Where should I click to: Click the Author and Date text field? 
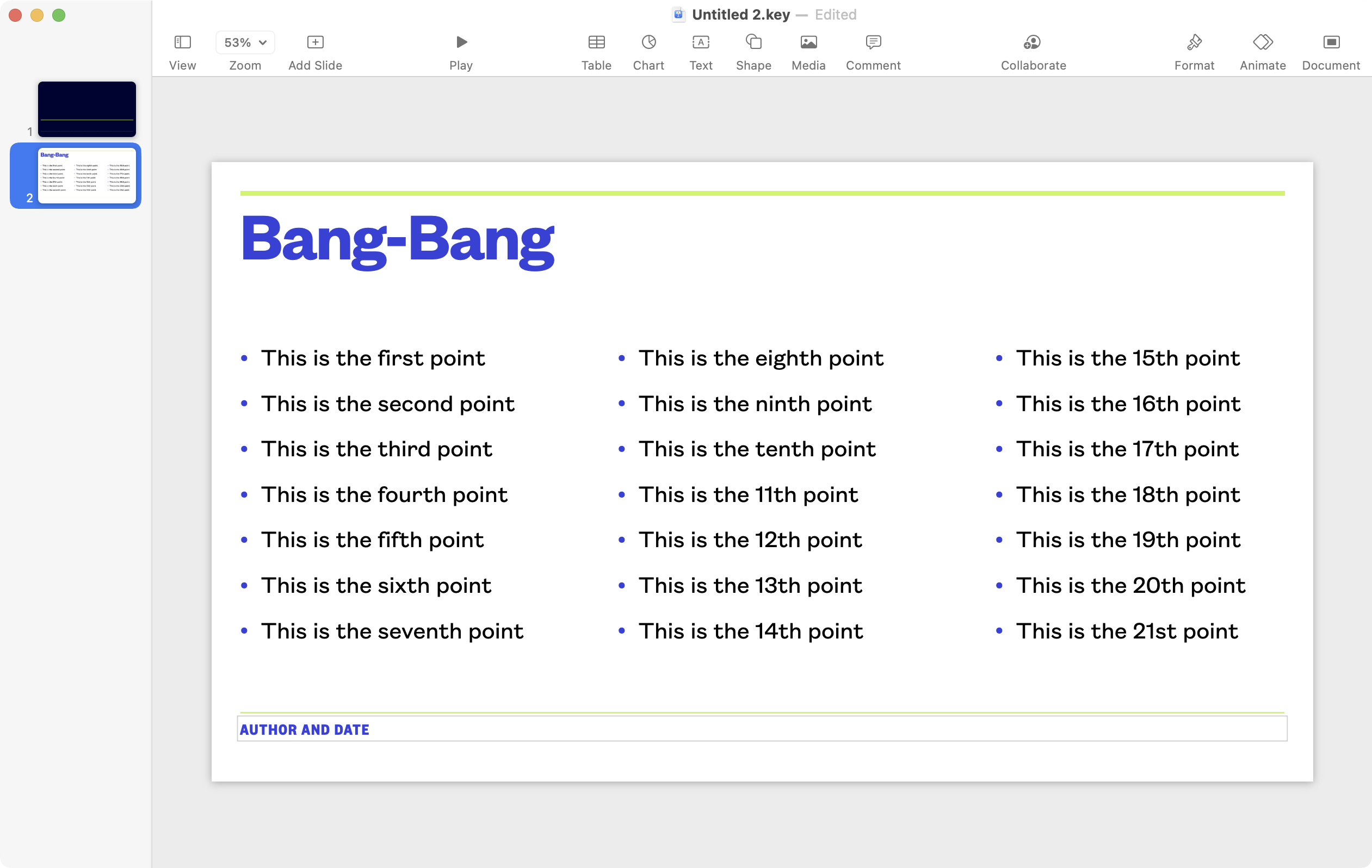pos(762,729)
